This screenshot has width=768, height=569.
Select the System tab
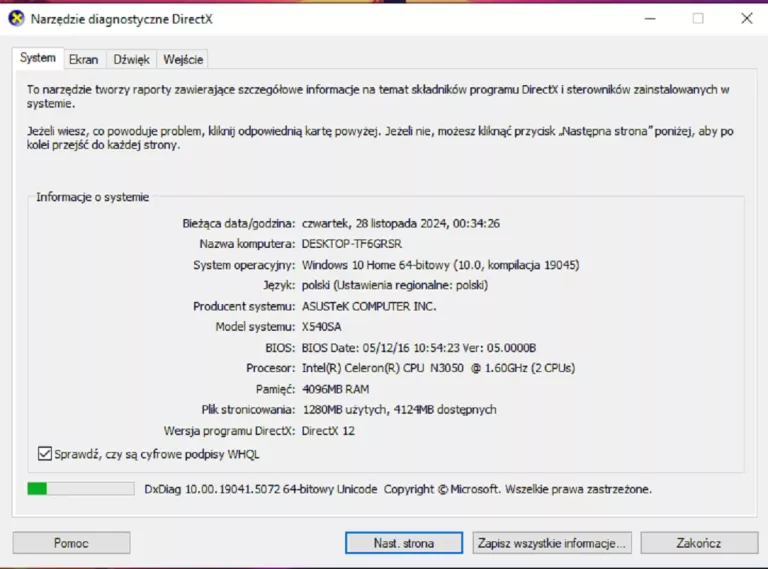point(38,58)
